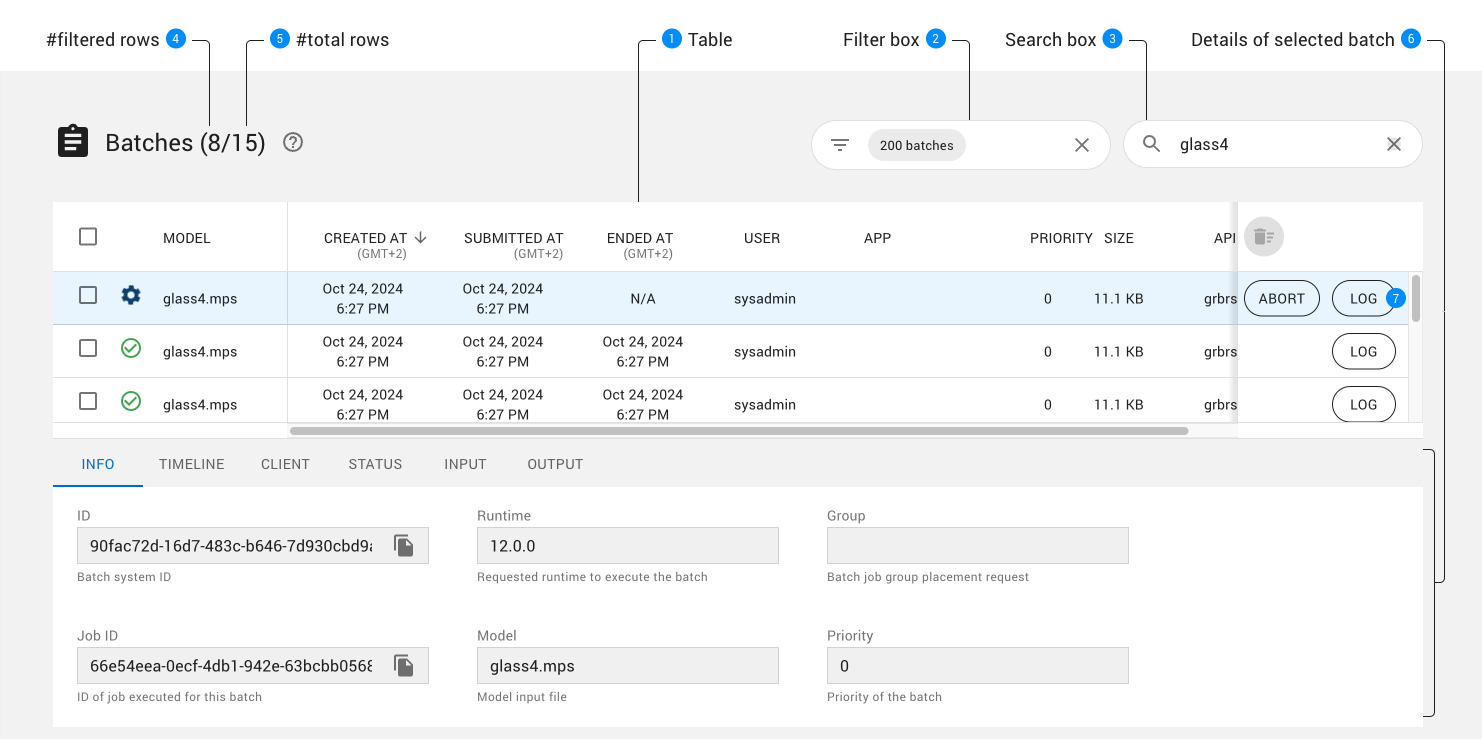1482x739 pixels.
Task: Click the help question mark icon beside Batches
Action: [x=292, y=143]
